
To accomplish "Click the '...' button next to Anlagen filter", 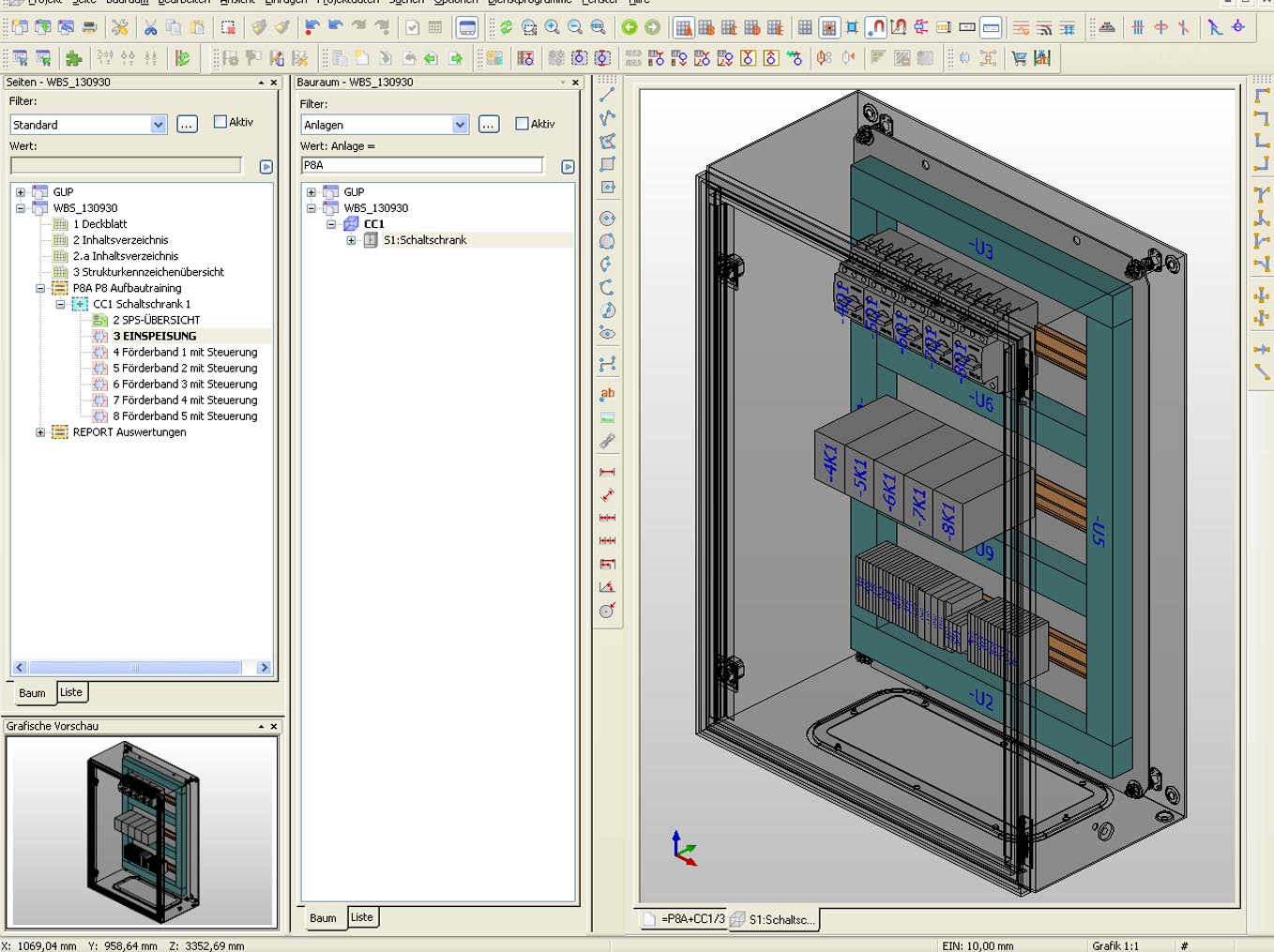I will pos(489,125).
